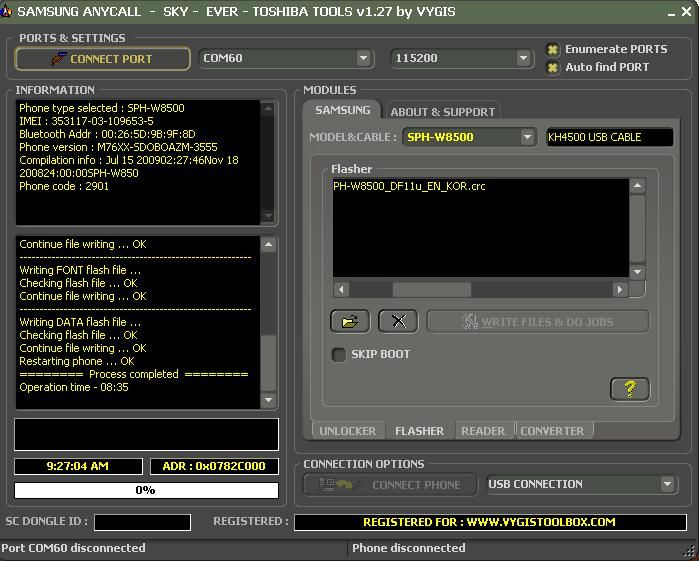Click the CONNECT PHONE button
This screenshot has height=561, width=699.
click(390, 485)
